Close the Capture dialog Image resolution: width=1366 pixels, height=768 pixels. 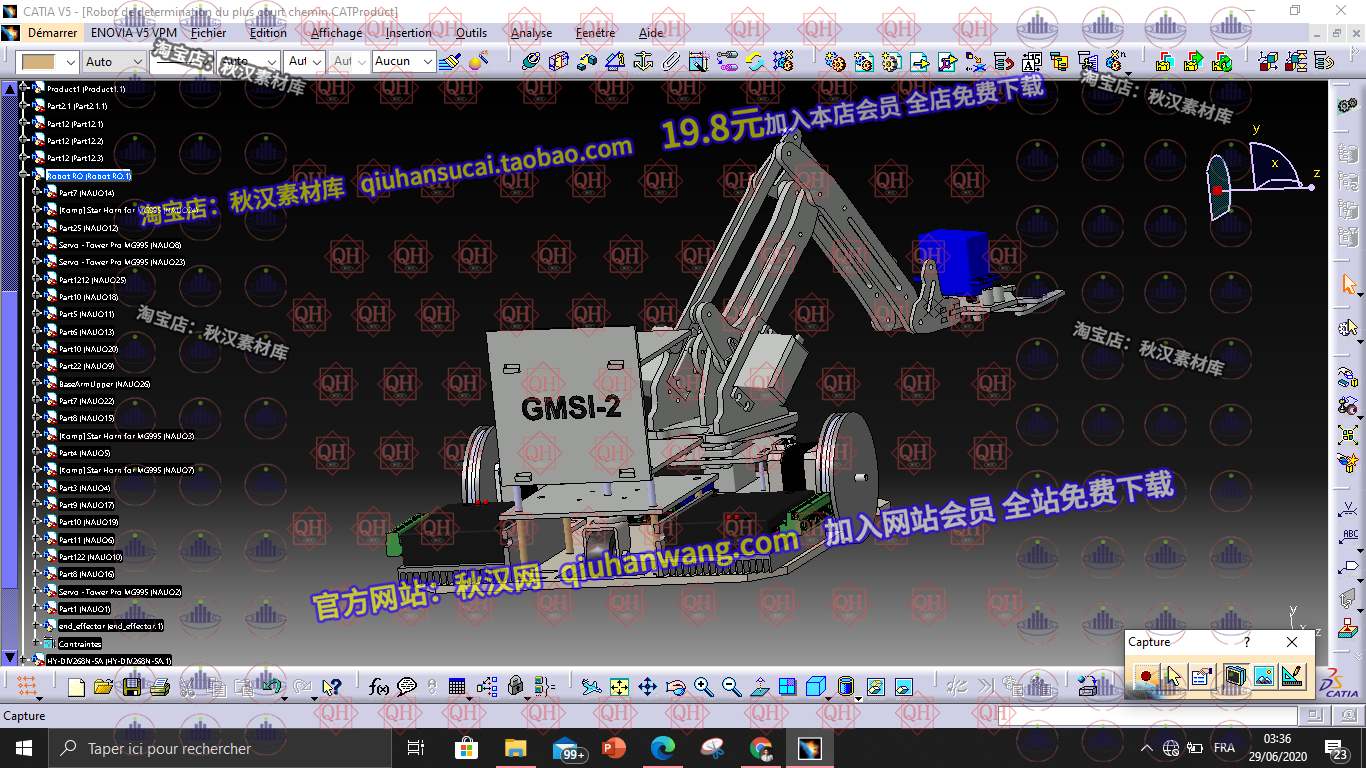click(x=1292, y=642)
